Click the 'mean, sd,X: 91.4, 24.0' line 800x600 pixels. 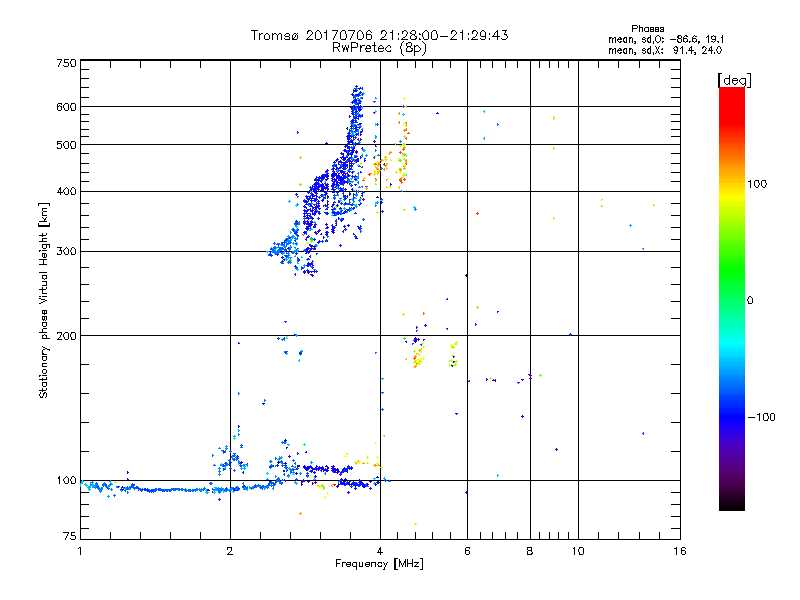click(x=665, y=50)
